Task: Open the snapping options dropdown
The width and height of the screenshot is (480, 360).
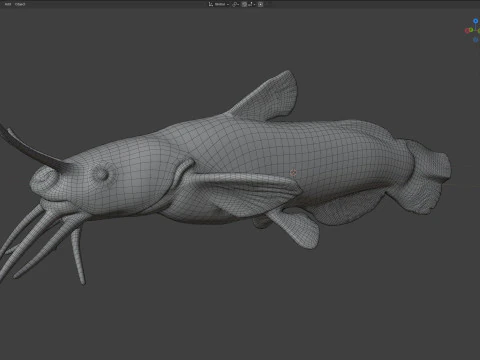Action: (251, 4)
